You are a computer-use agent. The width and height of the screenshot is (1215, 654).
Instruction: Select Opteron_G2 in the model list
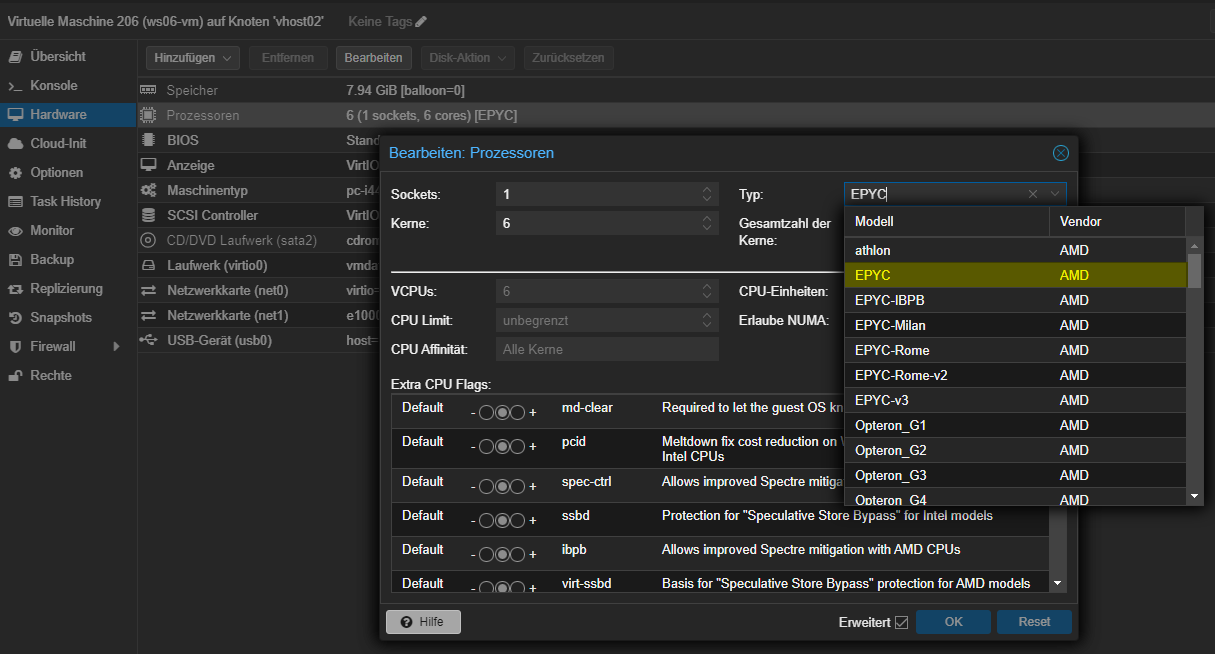[890, 450]
